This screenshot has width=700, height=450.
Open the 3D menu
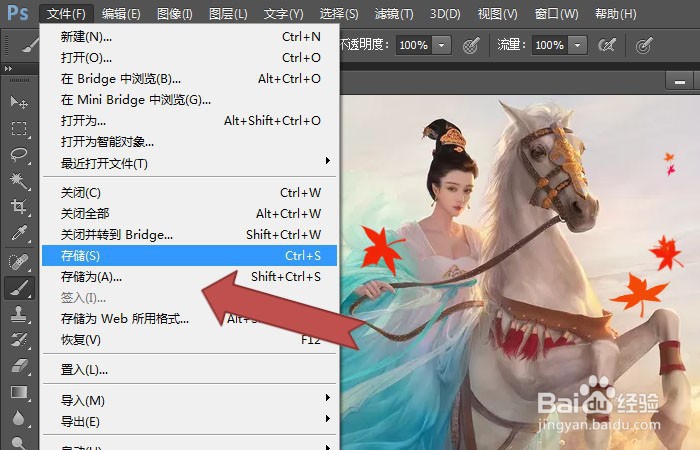pos(445,14)
